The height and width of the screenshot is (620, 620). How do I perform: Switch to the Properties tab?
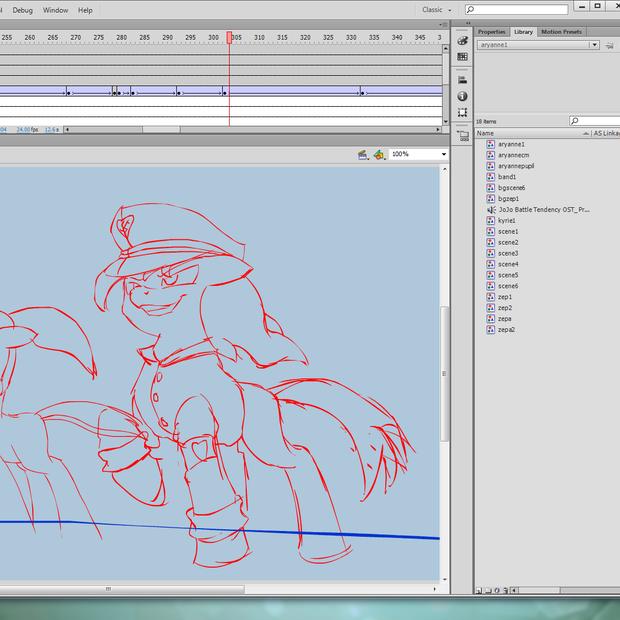click(x=491, y=32)
